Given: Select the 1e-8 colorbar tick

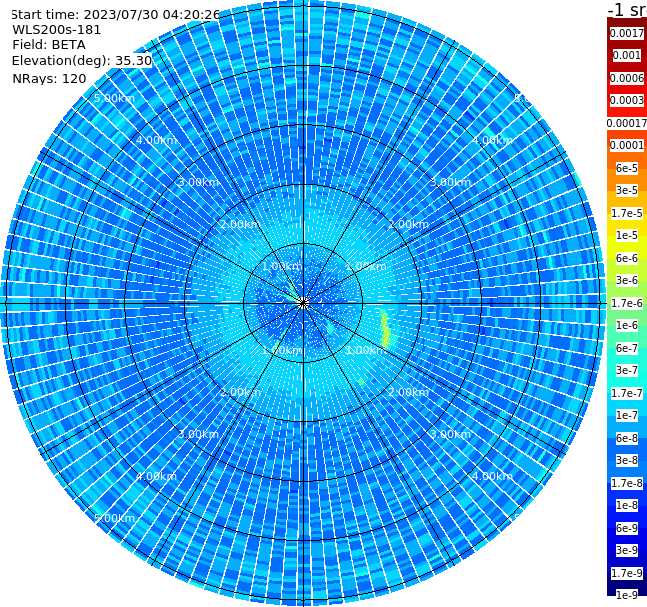Looking at the screenshot, I should click(x=627, y=505).
